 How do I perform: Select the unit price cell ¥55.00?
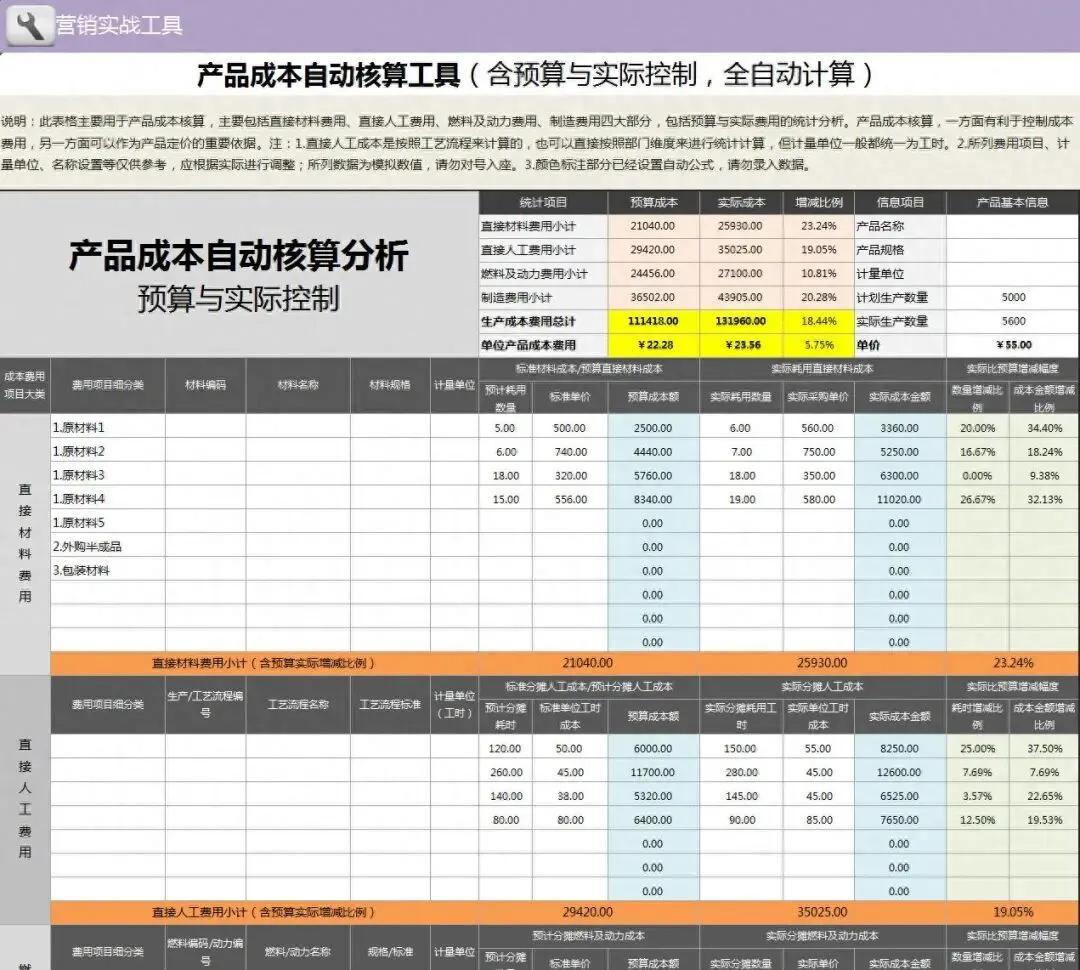pyautogui.click(x=1012, y=345)
